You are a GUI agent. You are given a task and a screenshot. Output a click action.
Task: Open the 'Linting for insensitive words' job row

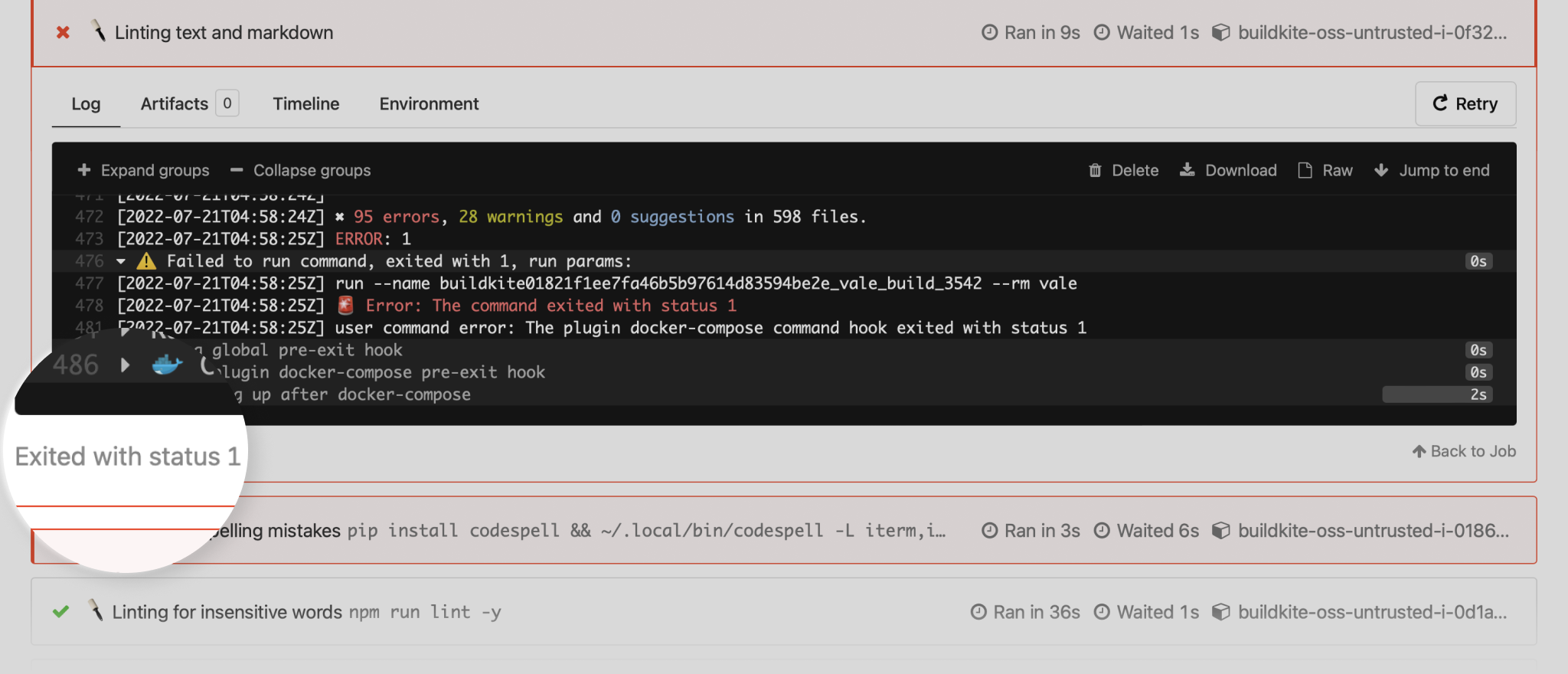[227, 612]
